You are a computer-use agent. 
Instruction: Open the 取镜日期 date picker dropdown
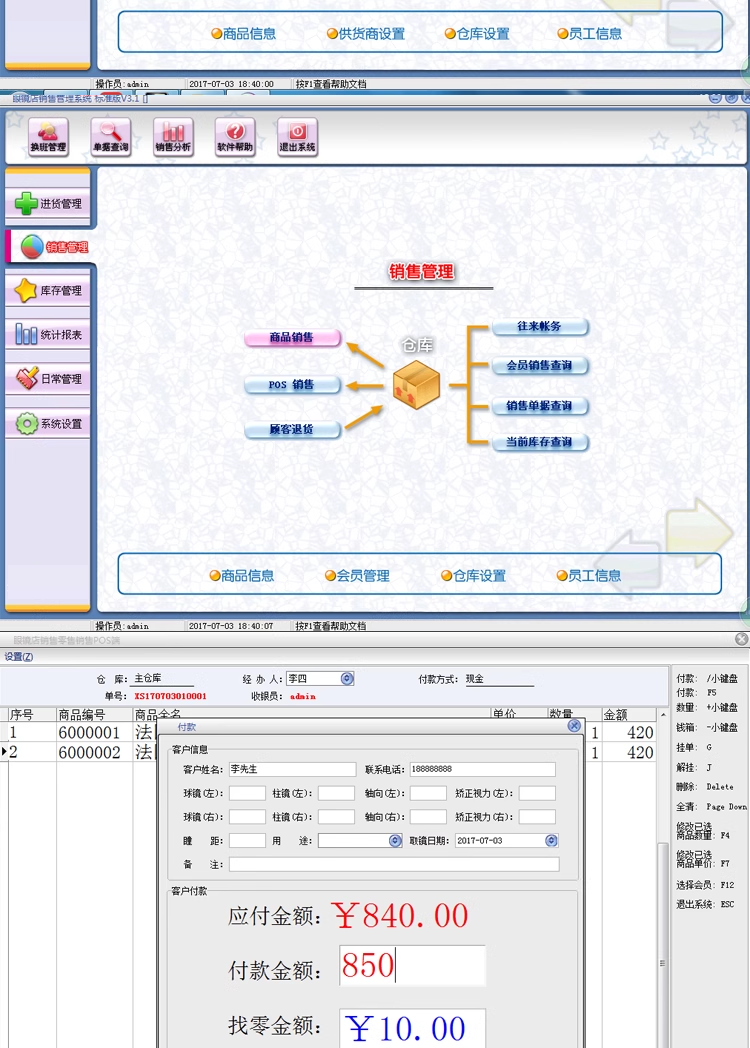(x=551, y=841)
